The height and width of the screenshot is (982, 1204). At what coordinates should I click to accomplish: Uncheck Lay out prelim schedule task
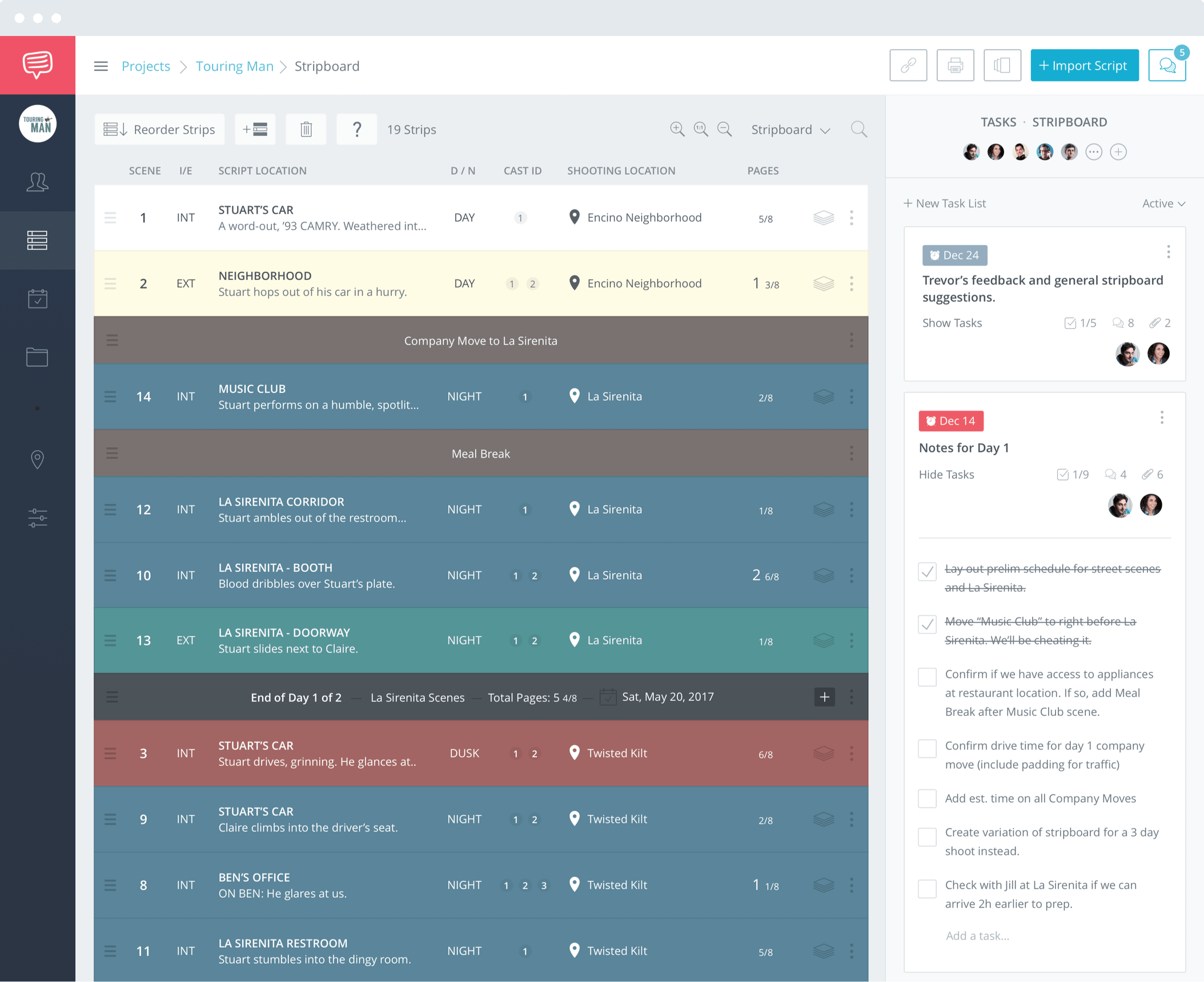point(928,571)
